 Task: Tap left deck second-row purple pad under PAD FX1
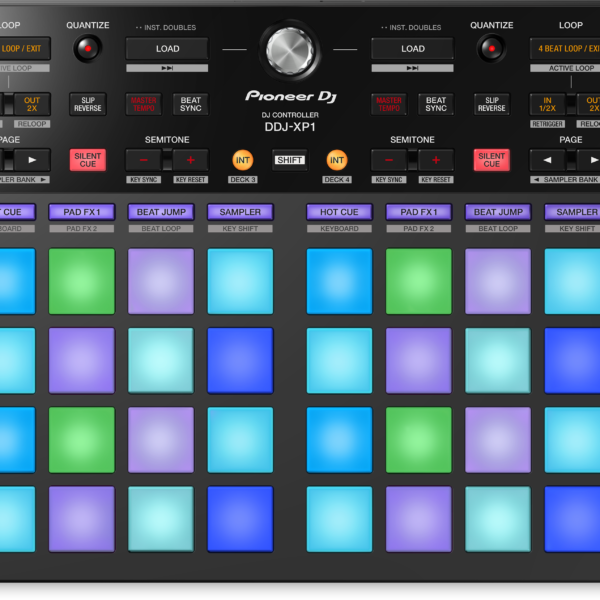click(x=82, y=360)
